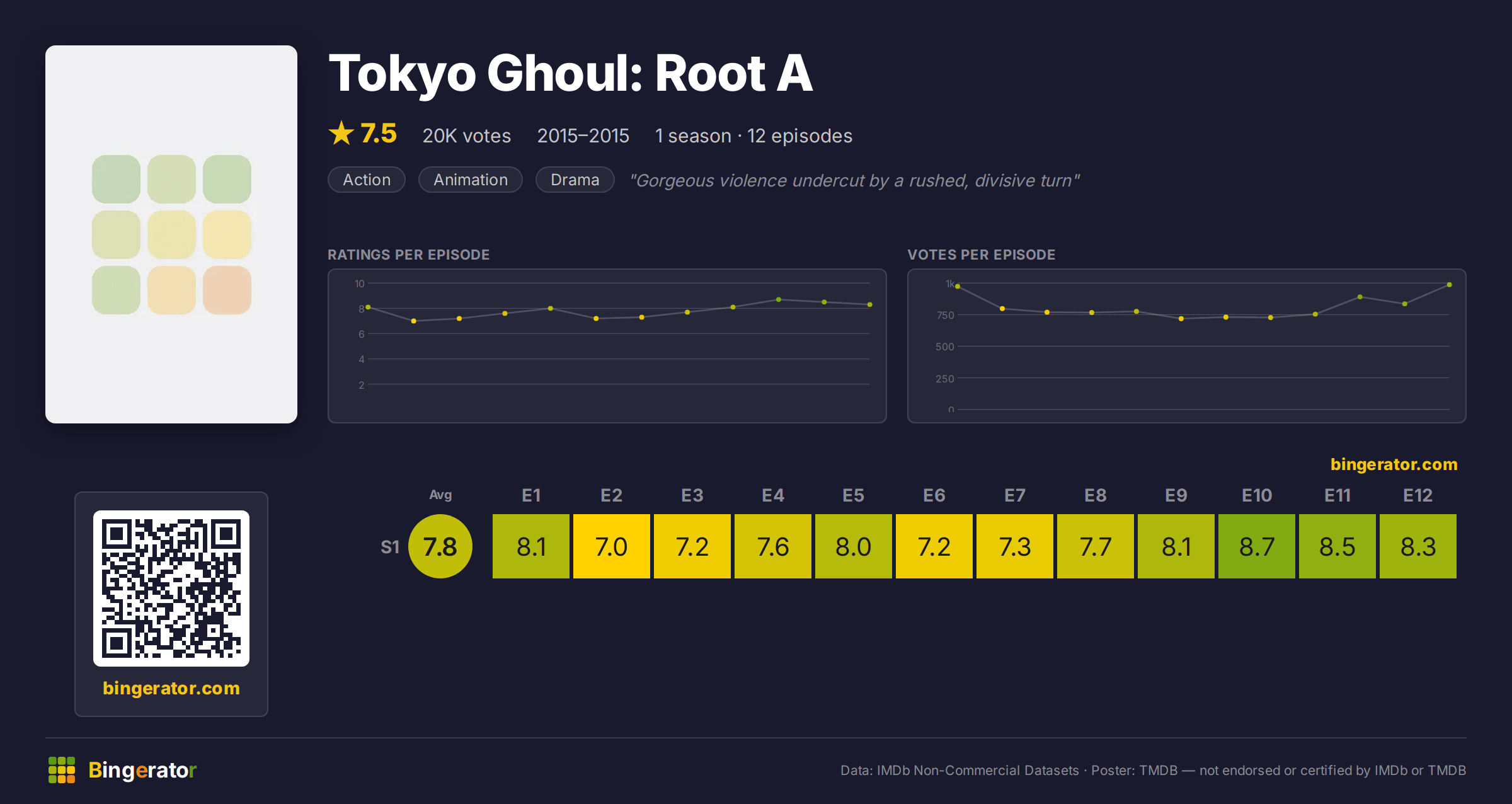Select the Animation genre tag
The width and height of the screenshot is (1512, 804).
click(x=471, y=180)
